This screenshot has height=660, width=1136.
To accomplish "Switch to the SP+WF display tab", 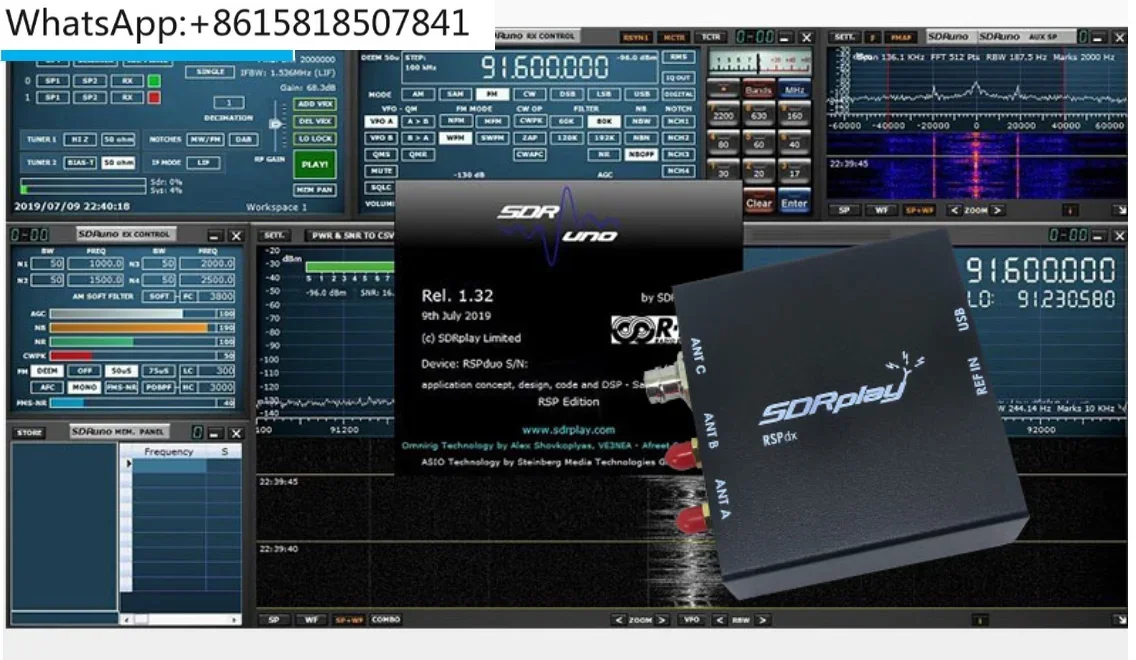I will coord(350,621).
